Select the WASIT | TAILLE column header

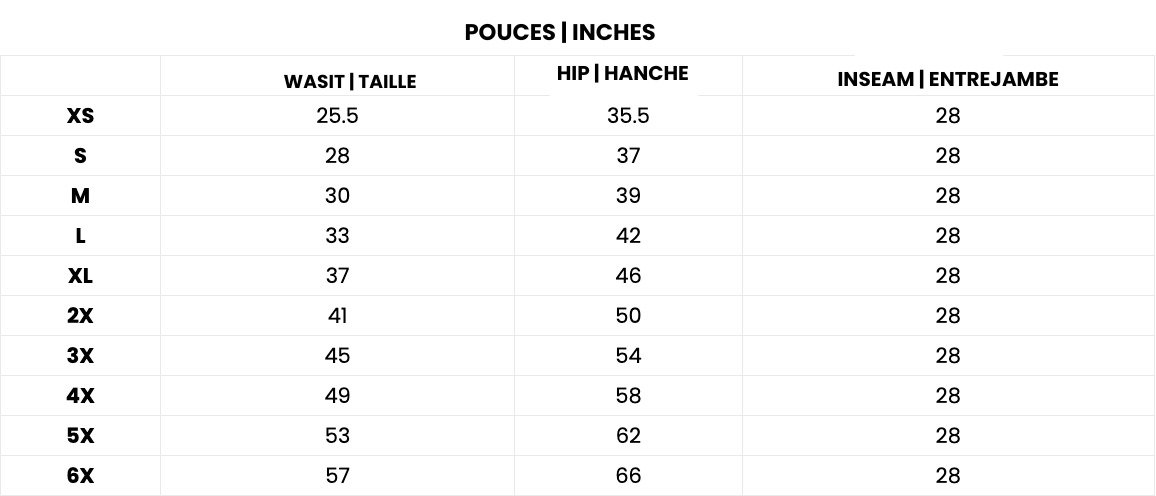click(350, 81)
